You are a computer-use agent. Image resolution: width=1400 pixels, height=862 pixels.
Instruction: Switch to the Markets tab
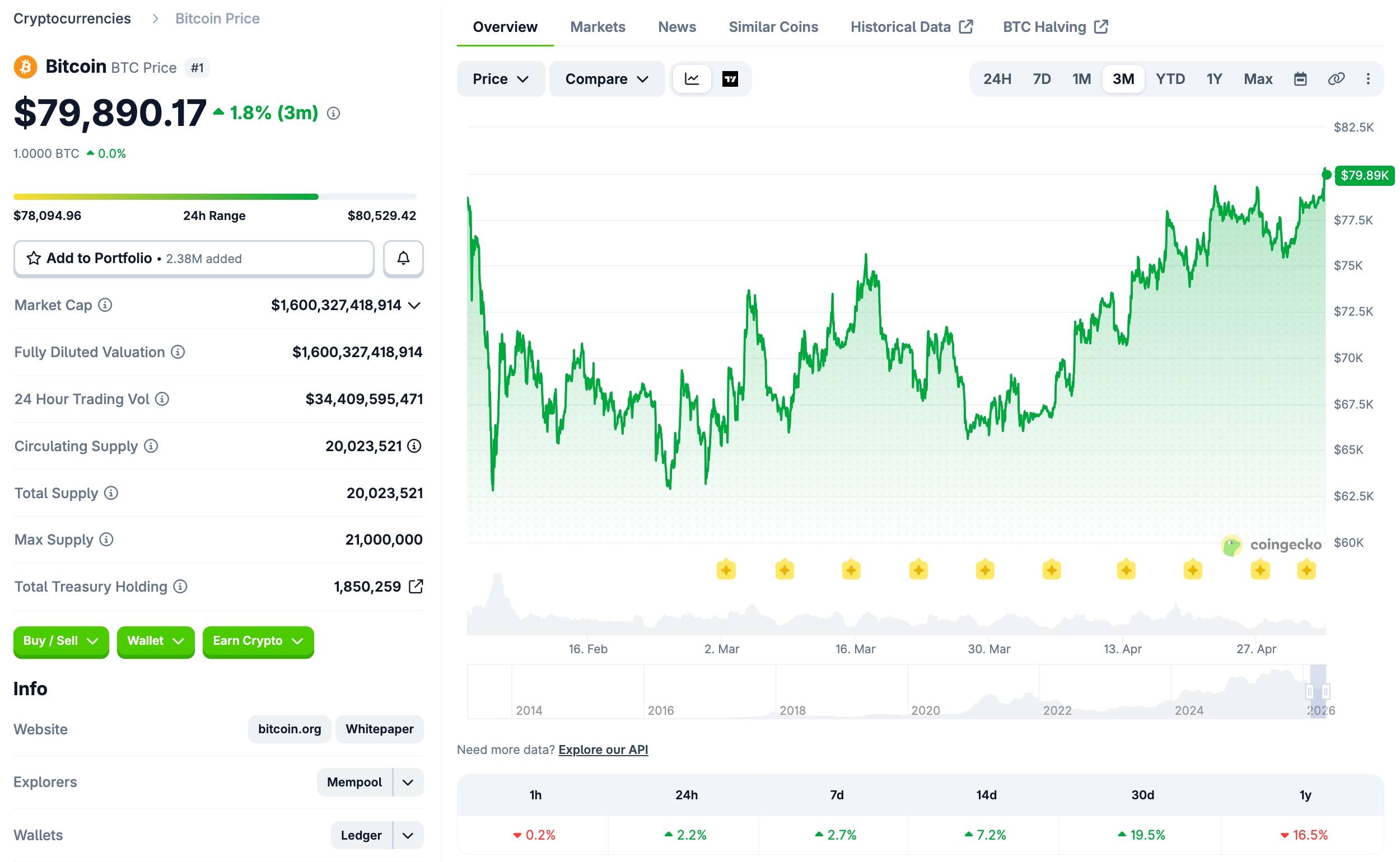[598, 27]
